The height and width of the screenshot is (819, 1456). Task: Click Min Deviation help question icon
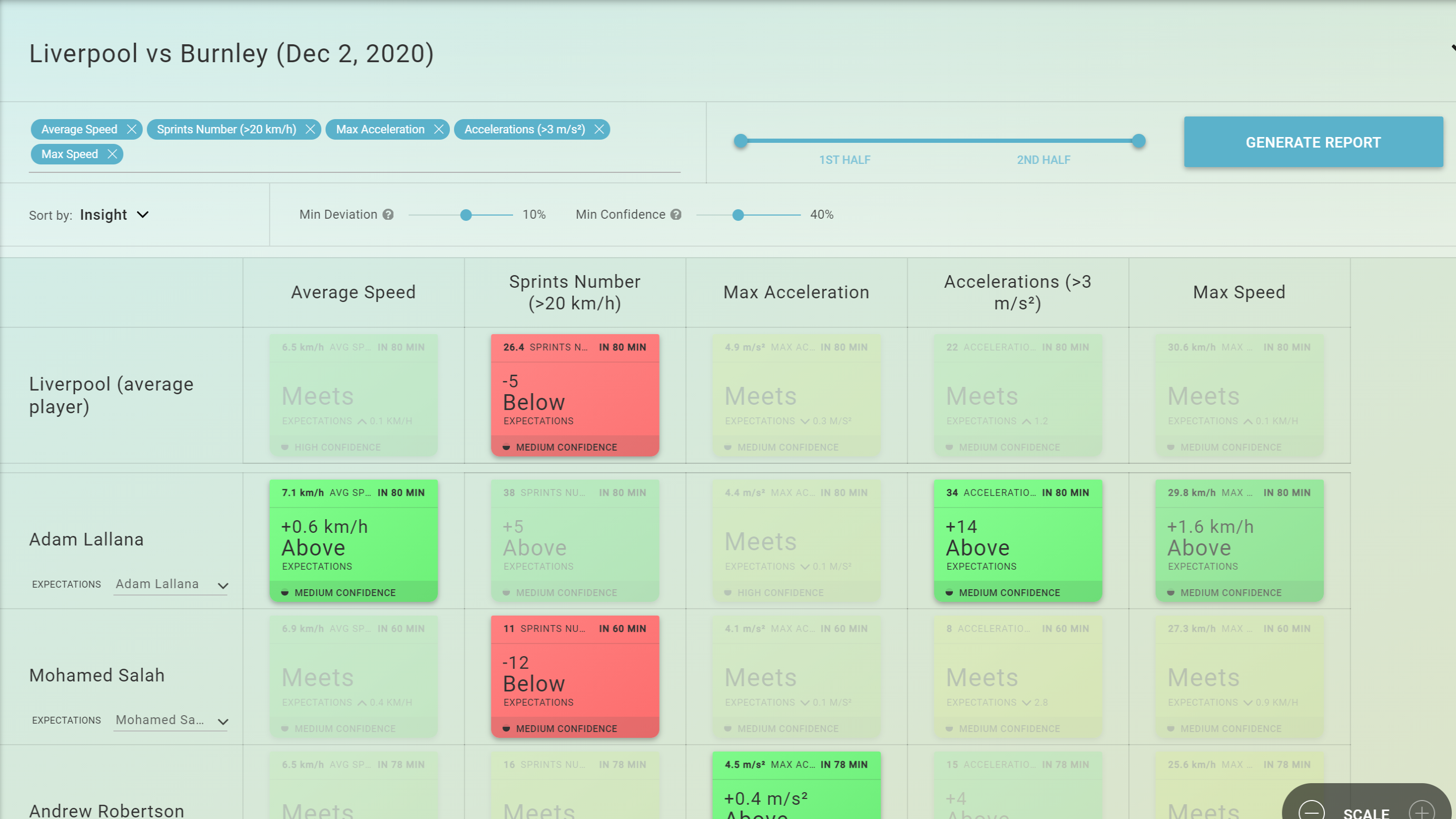[x=388, y=215]
